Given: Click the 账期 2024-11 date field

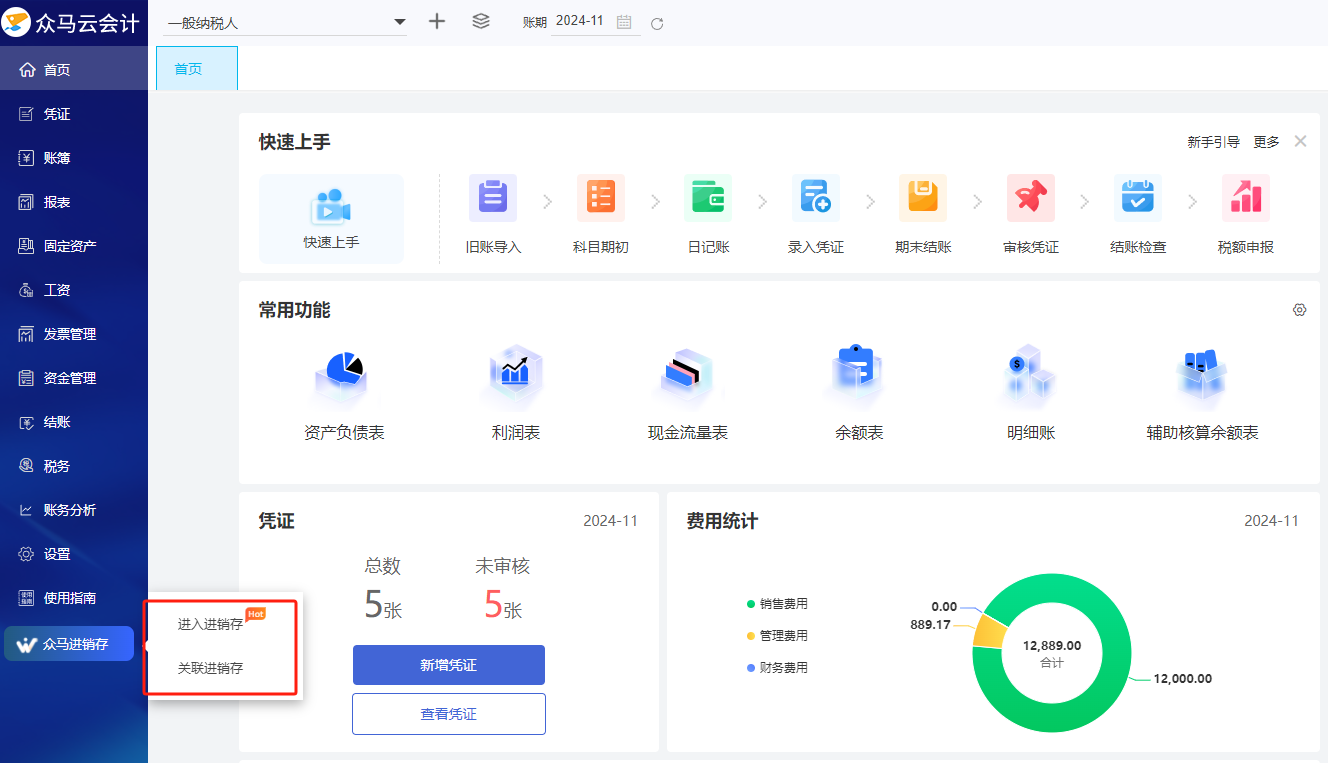Looking at the screenshot, I should coord(595,21).
